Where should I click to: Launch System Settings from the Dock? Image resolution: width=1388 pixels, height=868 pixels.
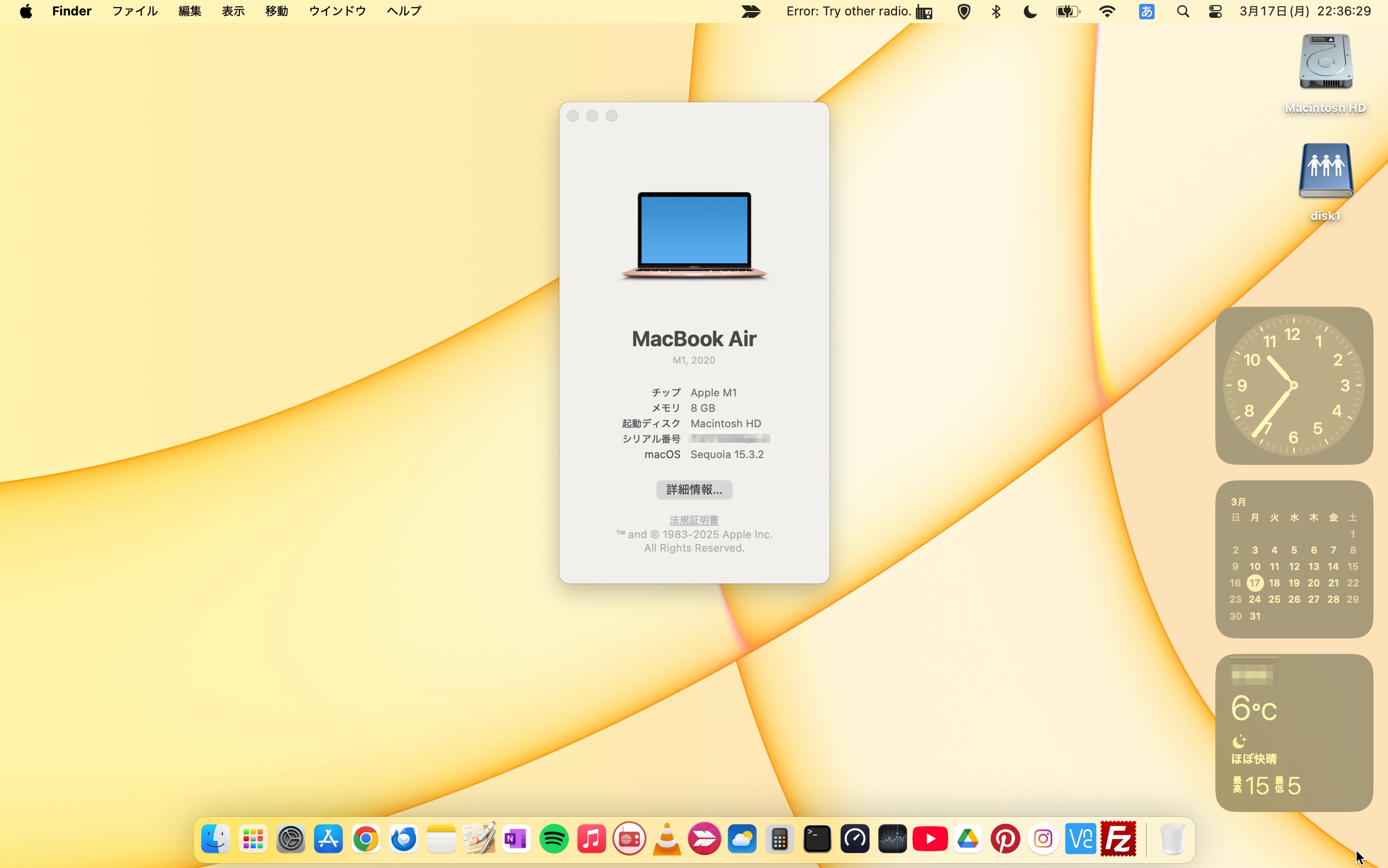tap(290, 839)
